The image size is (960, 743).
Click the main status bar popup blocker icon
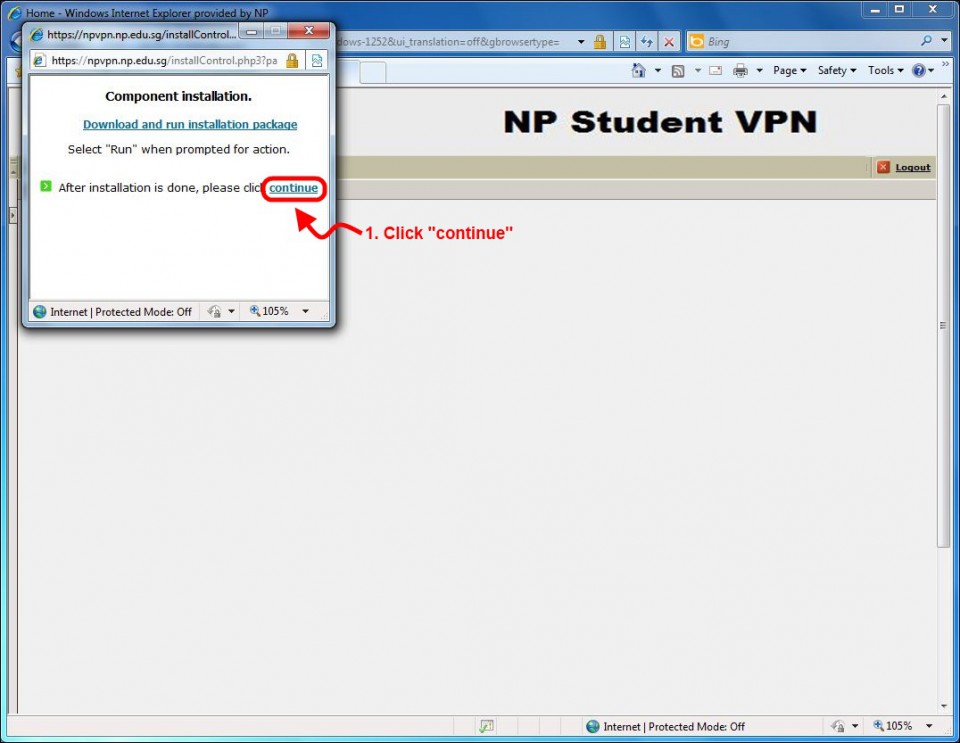[x=486, y=726]
